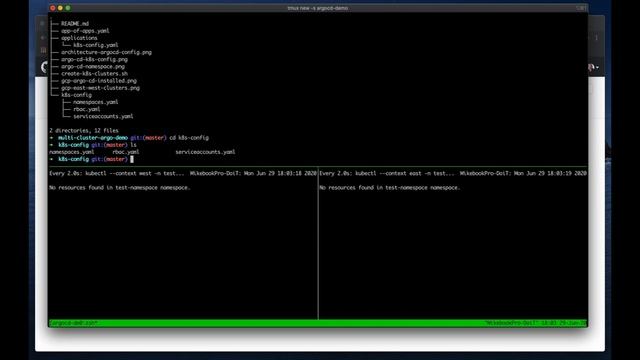Minimize the terminal using the yellow button
This screenshot has width=640, height=360.
point(60,8)
